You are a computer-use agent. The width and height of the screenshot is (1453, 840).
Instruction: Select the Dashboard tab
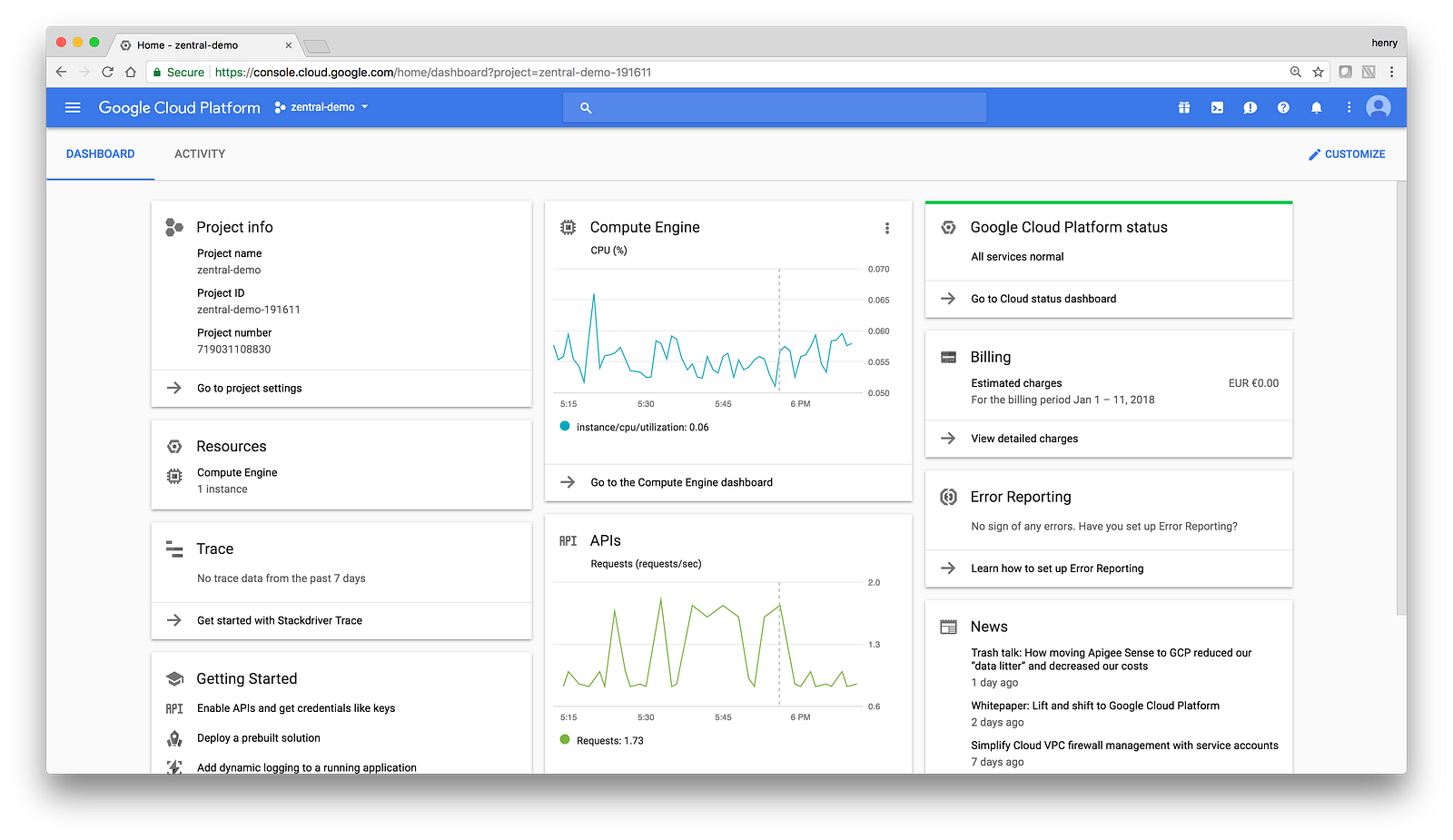pyautogui.click(x=100, y=154)
